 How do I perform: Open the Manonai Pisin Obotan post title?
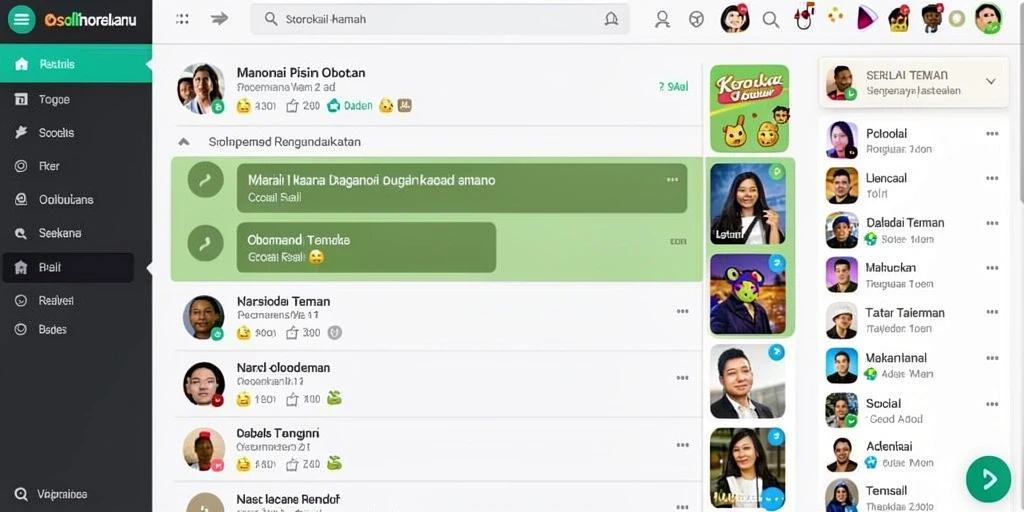pos(300,72)
